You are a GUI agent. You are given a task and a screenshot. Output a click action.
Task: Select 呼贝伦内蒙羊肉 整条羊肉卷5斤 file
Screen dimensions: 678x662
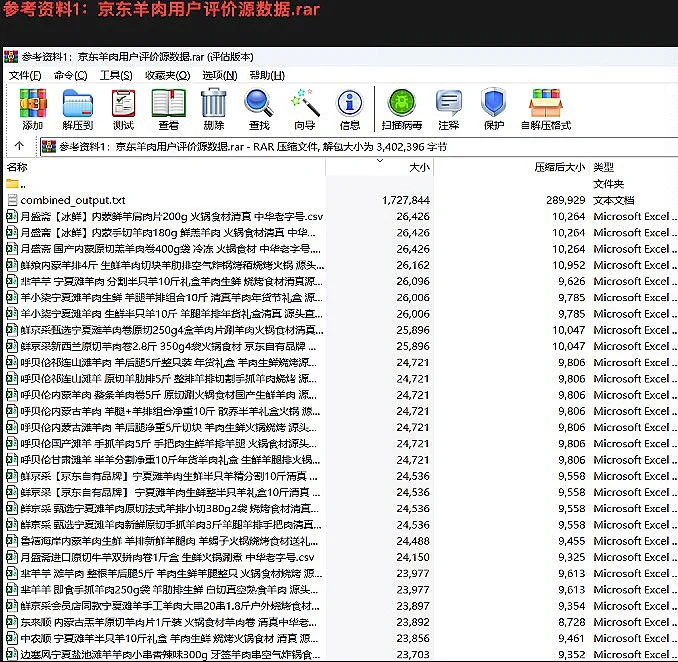tap(169, 395)
